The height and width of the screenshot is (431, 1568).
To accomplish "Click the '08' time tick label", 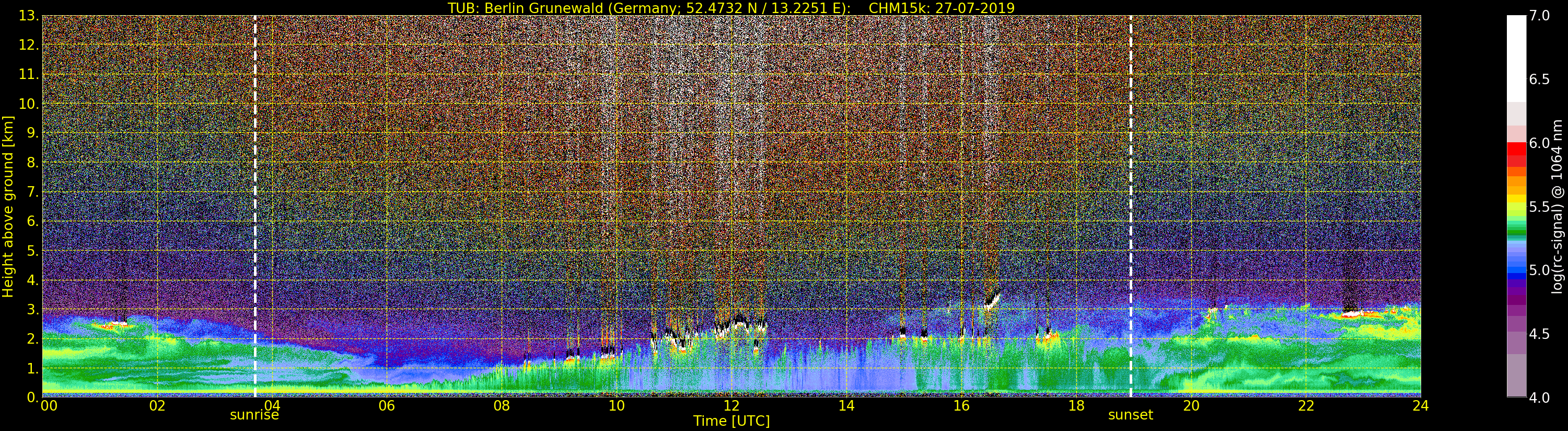I will 502,406.
